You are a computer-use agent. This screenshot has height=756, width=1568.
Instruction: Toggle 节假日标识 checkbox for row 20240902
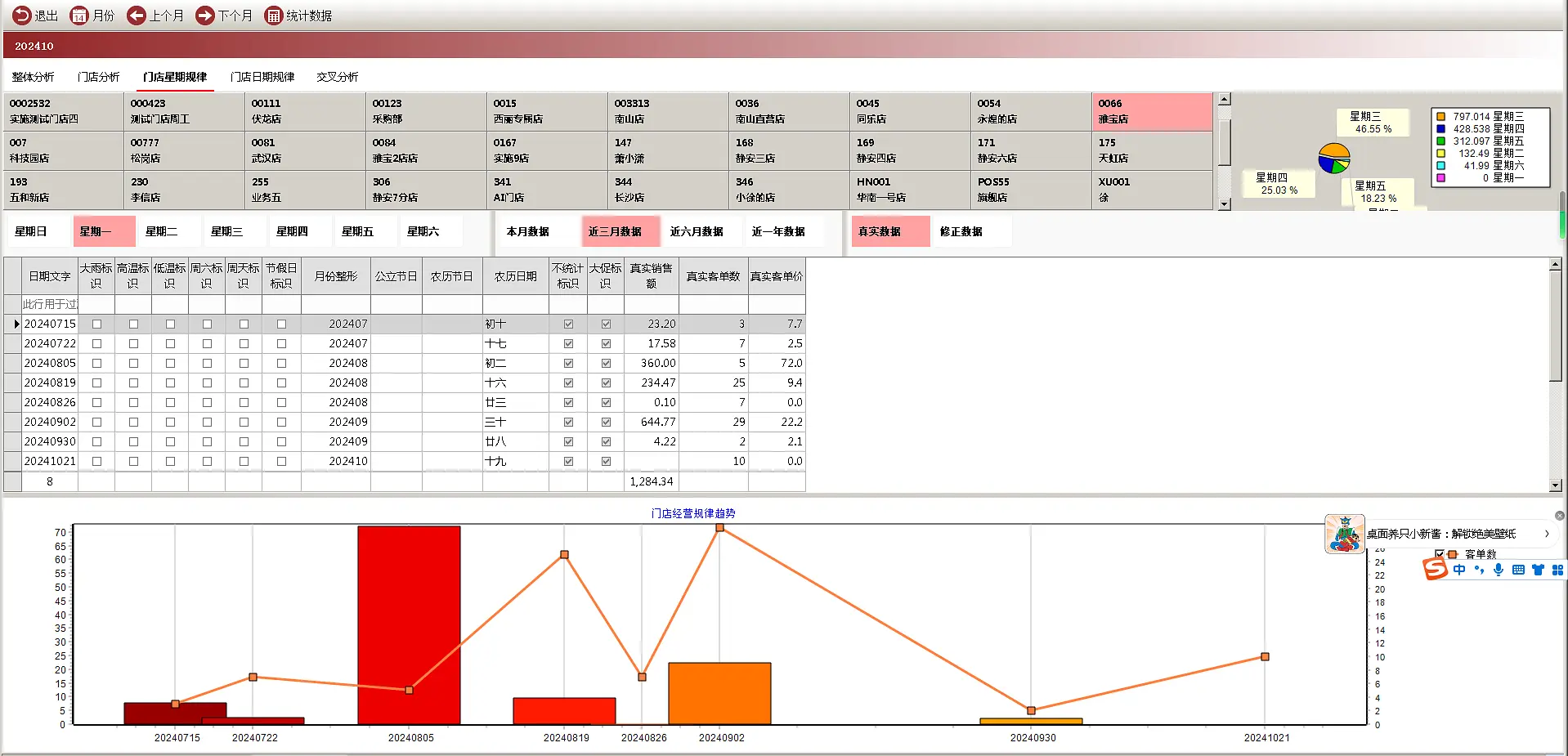pyautogui.click(x=281, y=422)
